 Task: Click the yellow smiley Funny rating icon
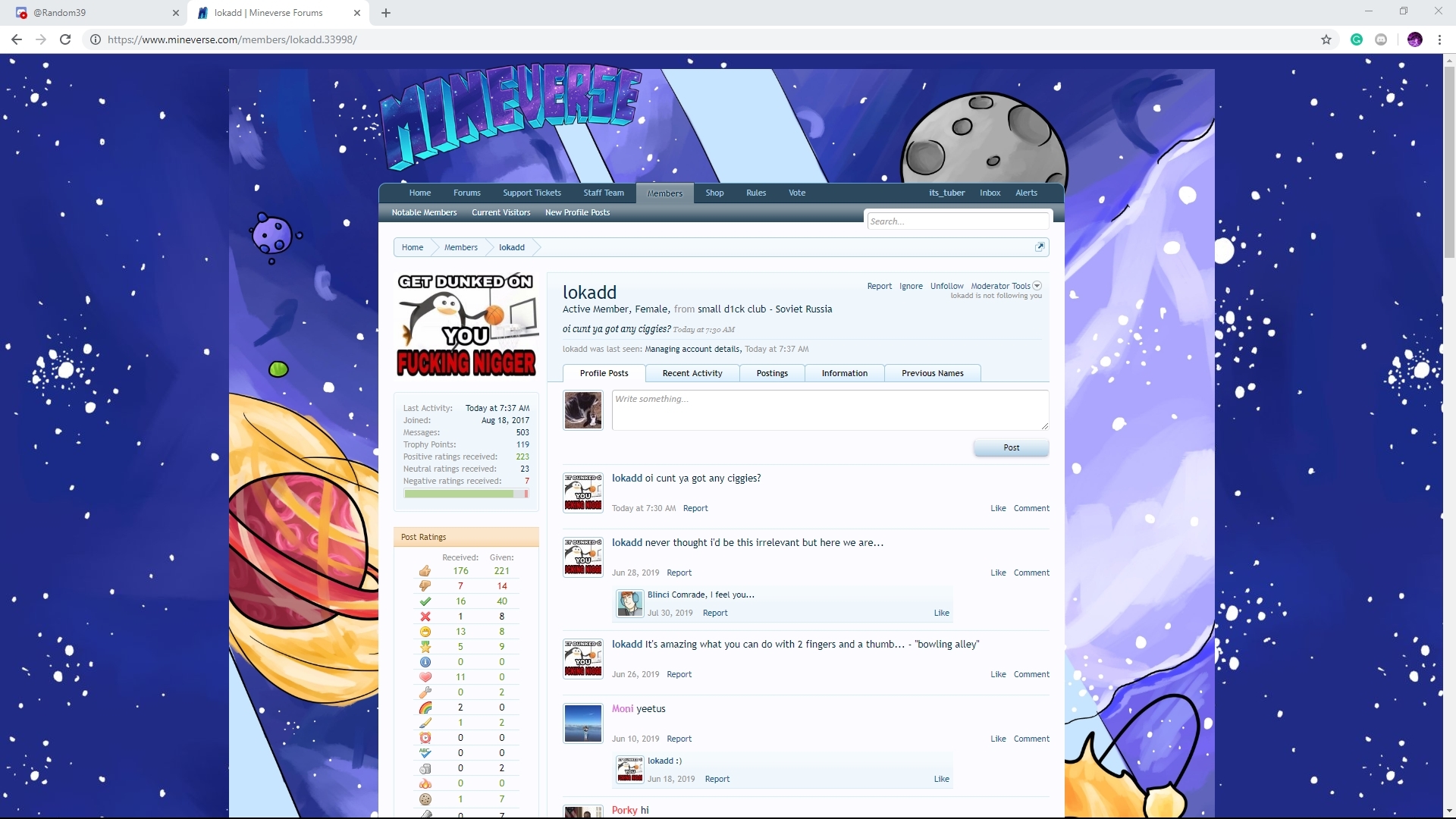425,632
